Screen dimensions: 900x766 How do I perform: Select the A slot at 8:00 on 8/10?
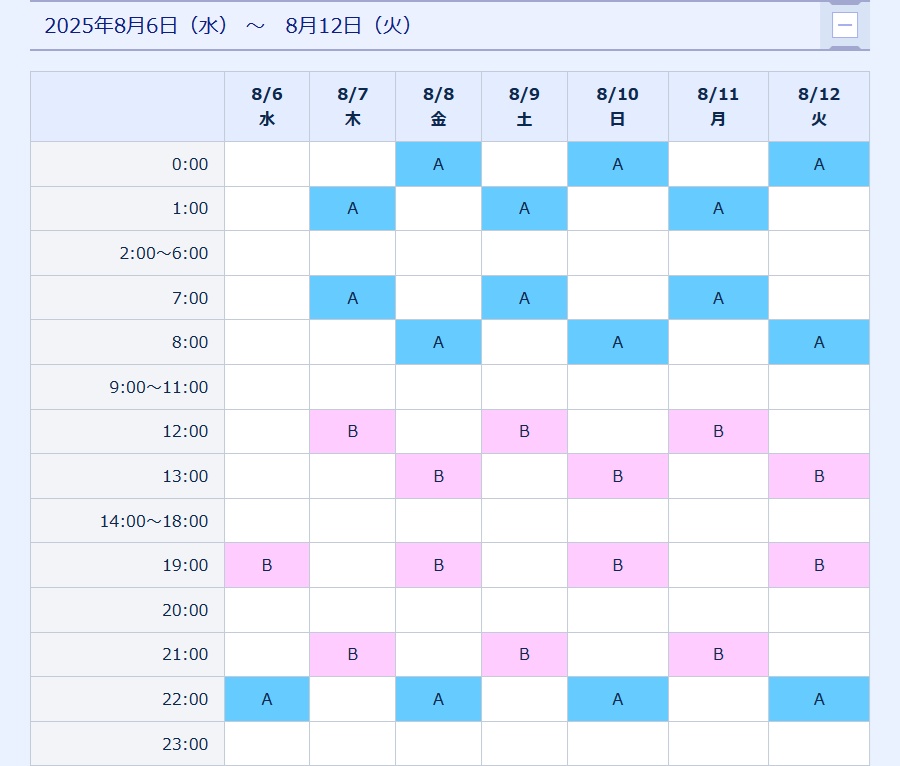click(617, 342)
